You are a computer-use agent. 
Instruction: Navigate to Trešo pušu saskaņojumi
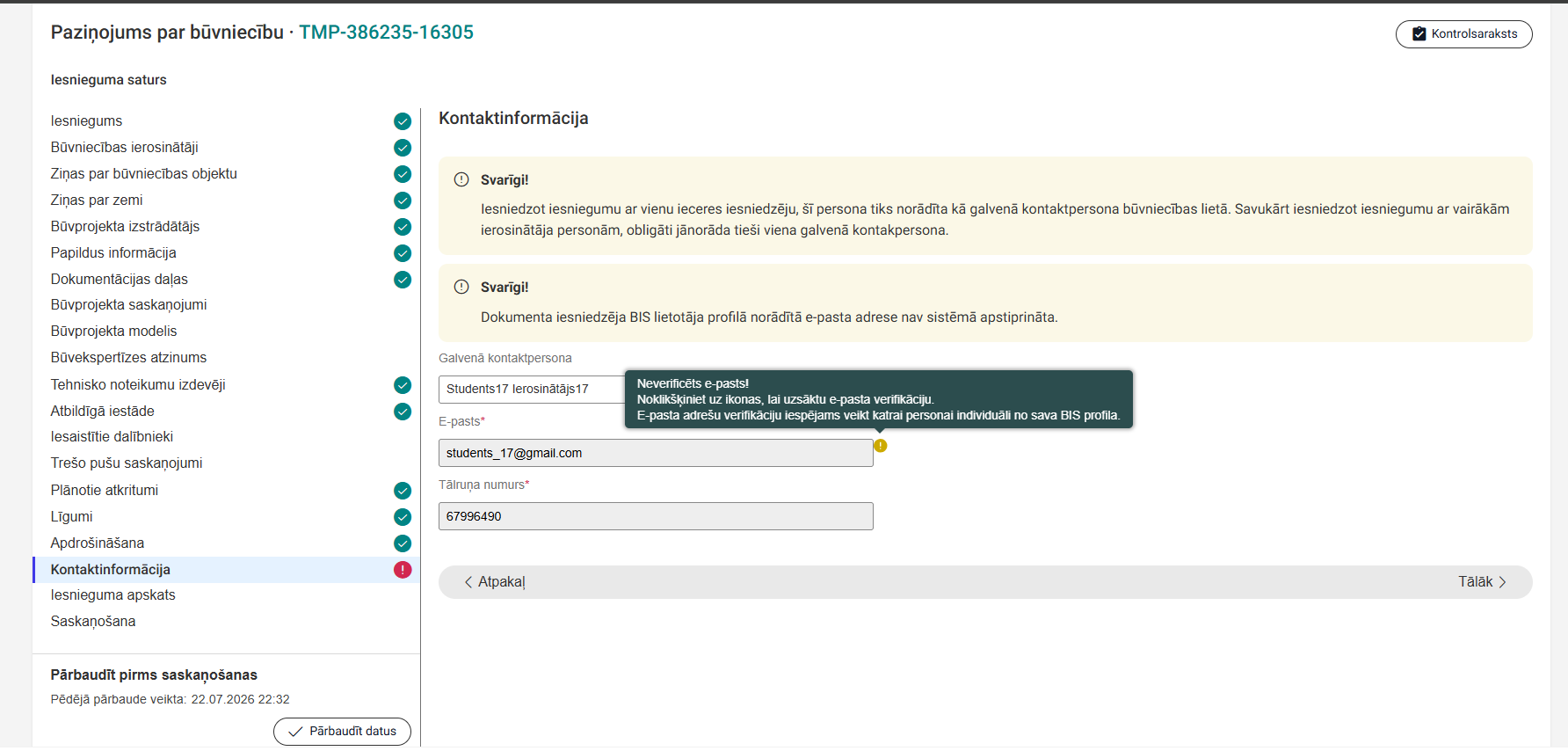coord(127,463)
